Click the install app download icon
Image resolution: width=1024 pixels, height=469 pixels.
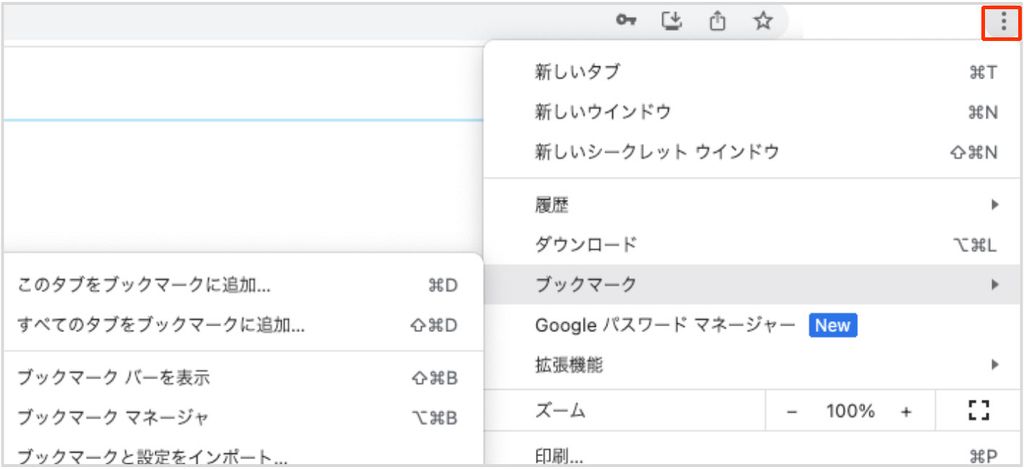[671, 22]
